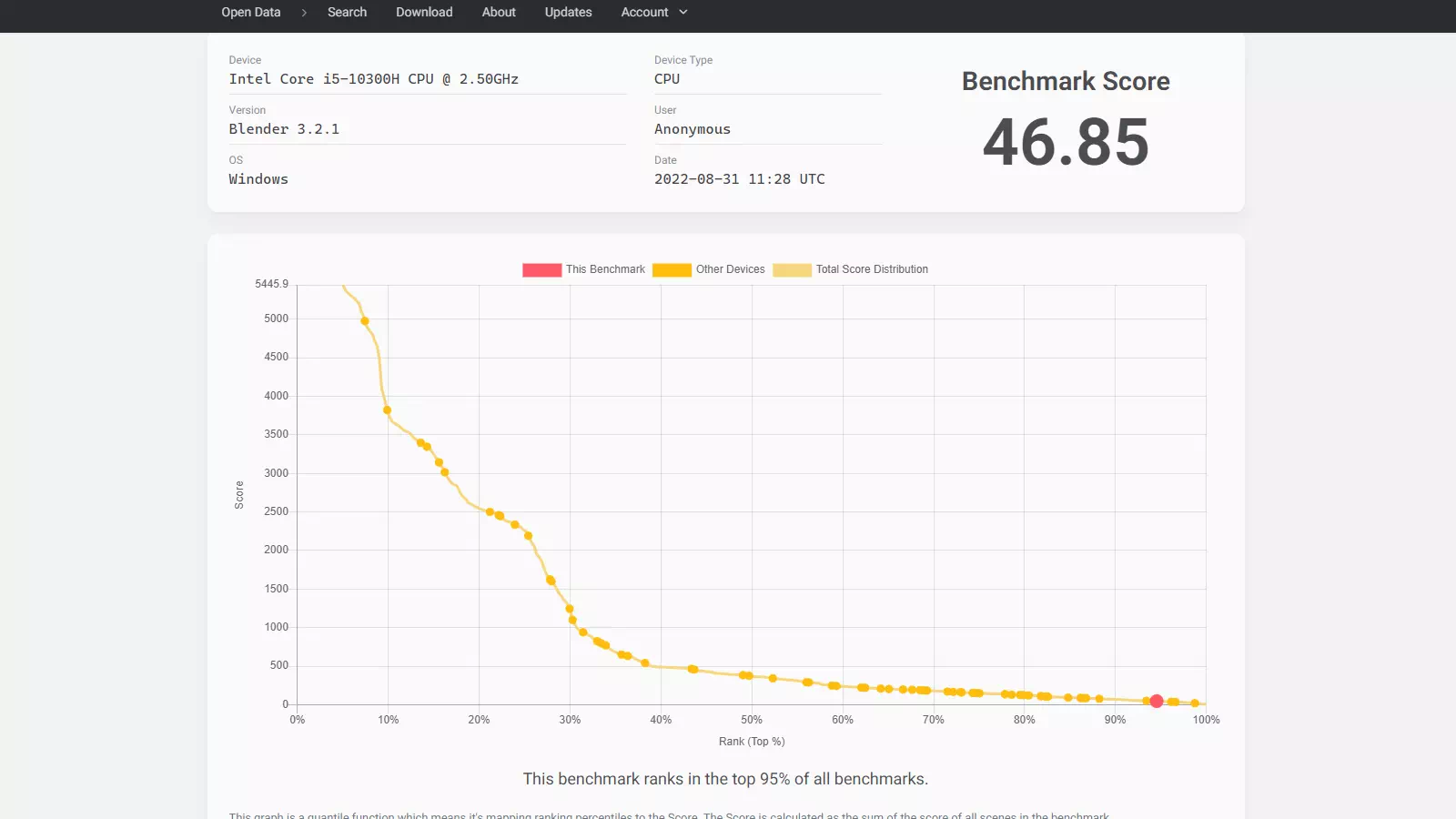Click a yellow data point near the 50% rank
Viewport: 1456px width, 819px height.
pos(746,675)
